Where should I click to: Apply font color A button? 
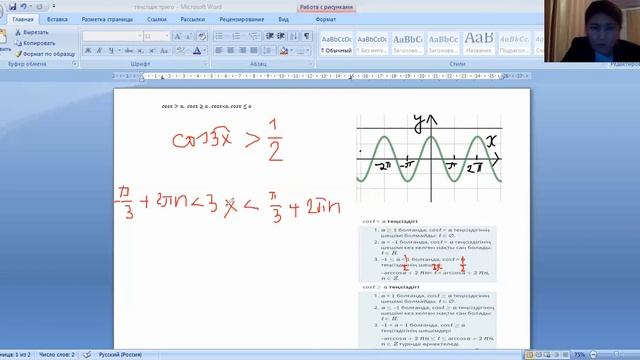coord(197,51)
